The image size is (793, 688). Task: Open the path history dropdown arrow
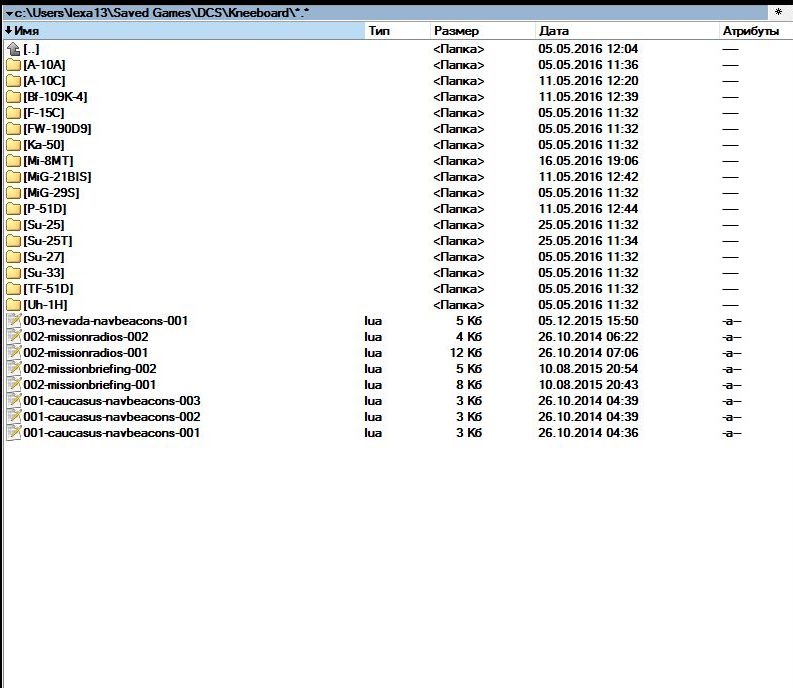[9, 13]
